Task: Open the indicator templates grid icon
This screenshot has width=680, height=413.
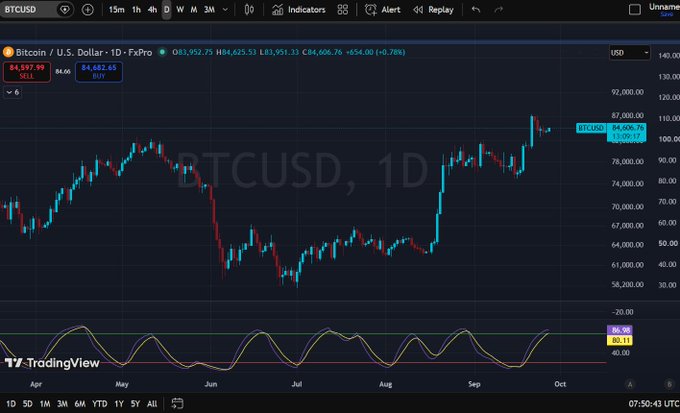Action: 343,10
